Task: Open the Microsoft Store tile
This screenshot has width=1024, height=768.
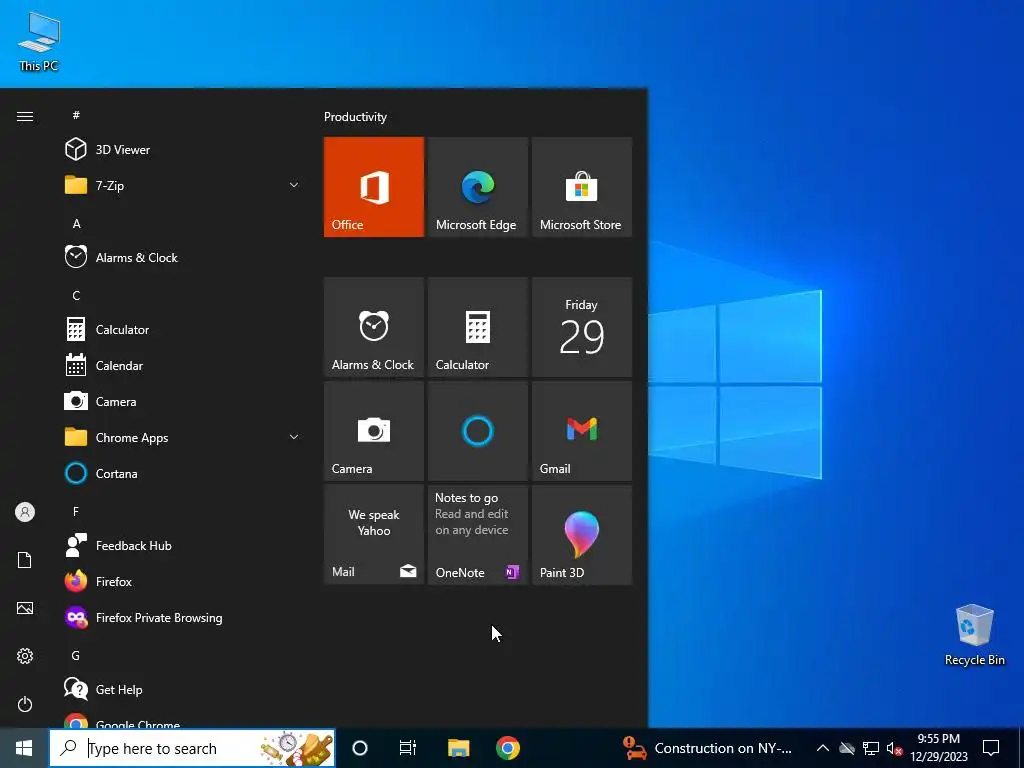Action: point(582,187)
